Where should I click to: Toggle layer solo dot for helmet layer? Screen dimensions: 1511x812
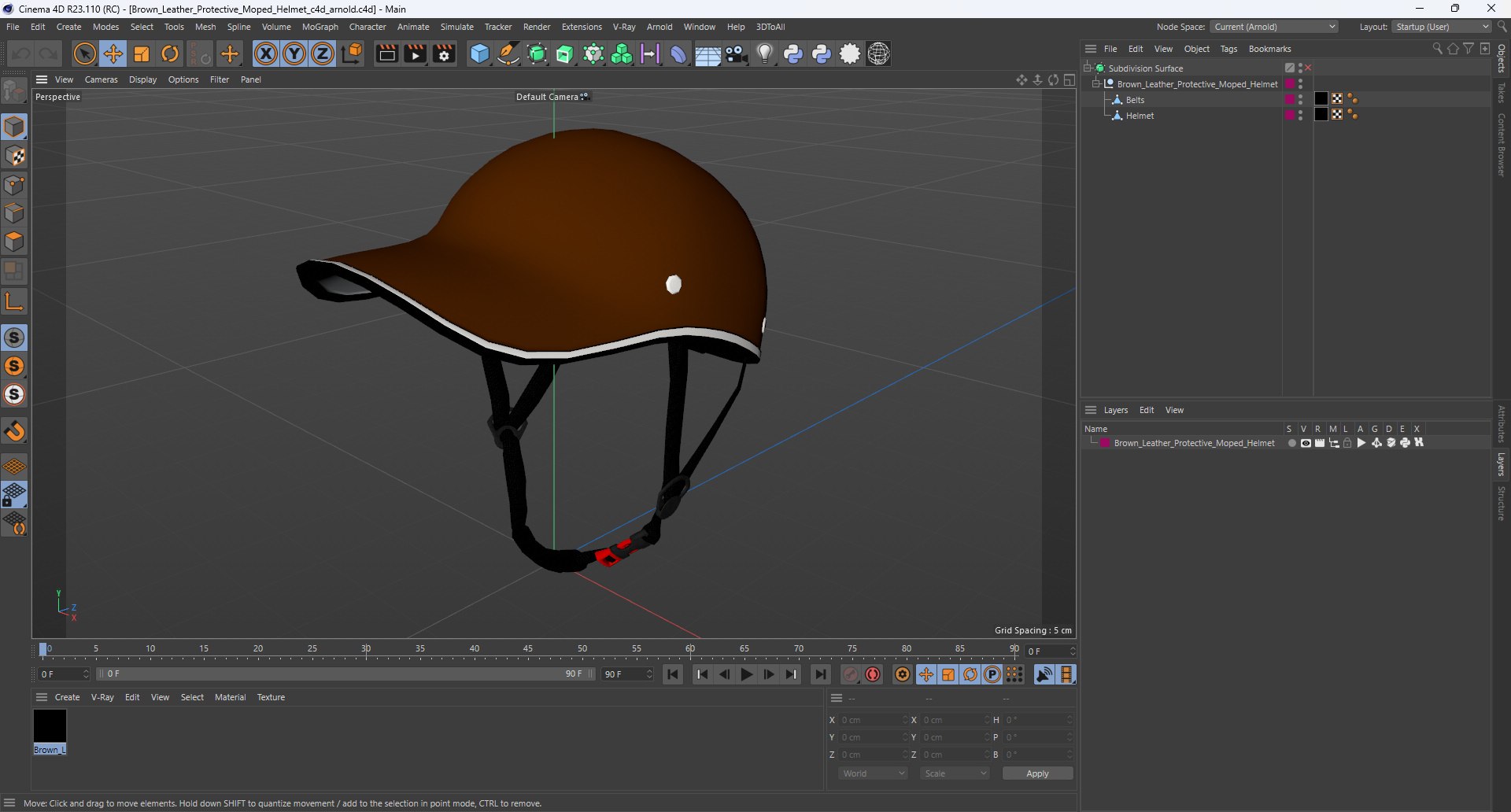[x=1291, y=443]
